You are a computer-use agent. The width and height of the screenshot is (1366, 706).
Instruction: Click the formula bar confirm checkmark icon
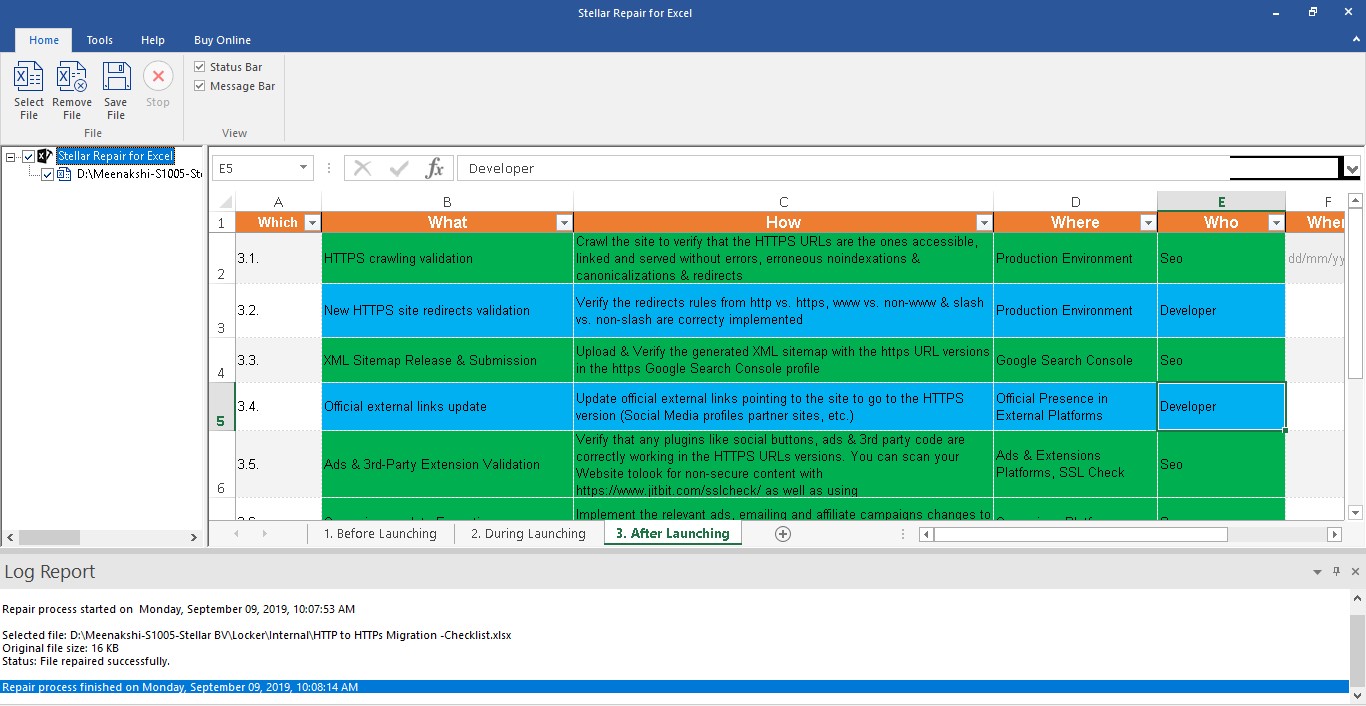399,168
